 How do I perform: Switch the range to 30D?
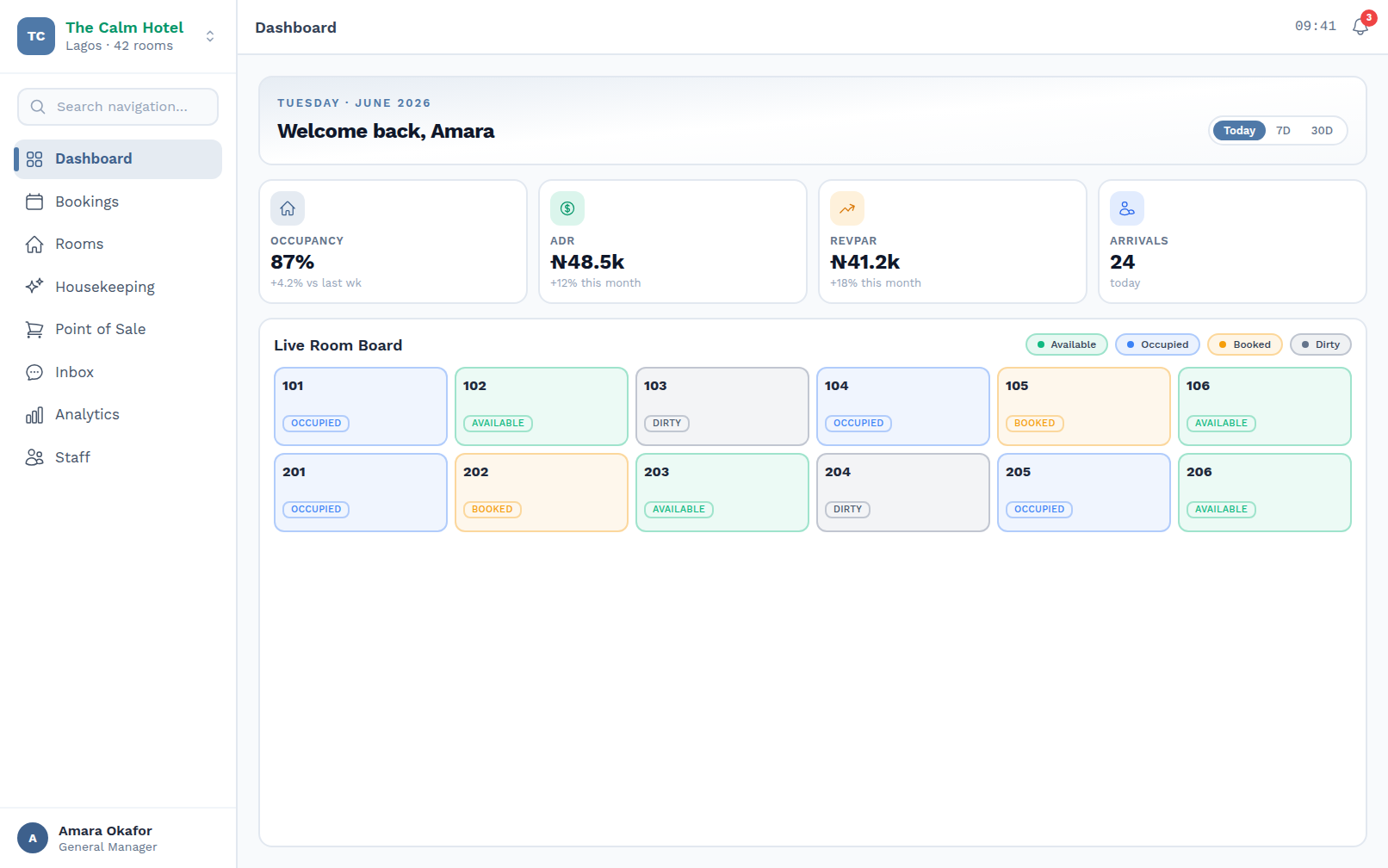click(x=1322, y=131)
